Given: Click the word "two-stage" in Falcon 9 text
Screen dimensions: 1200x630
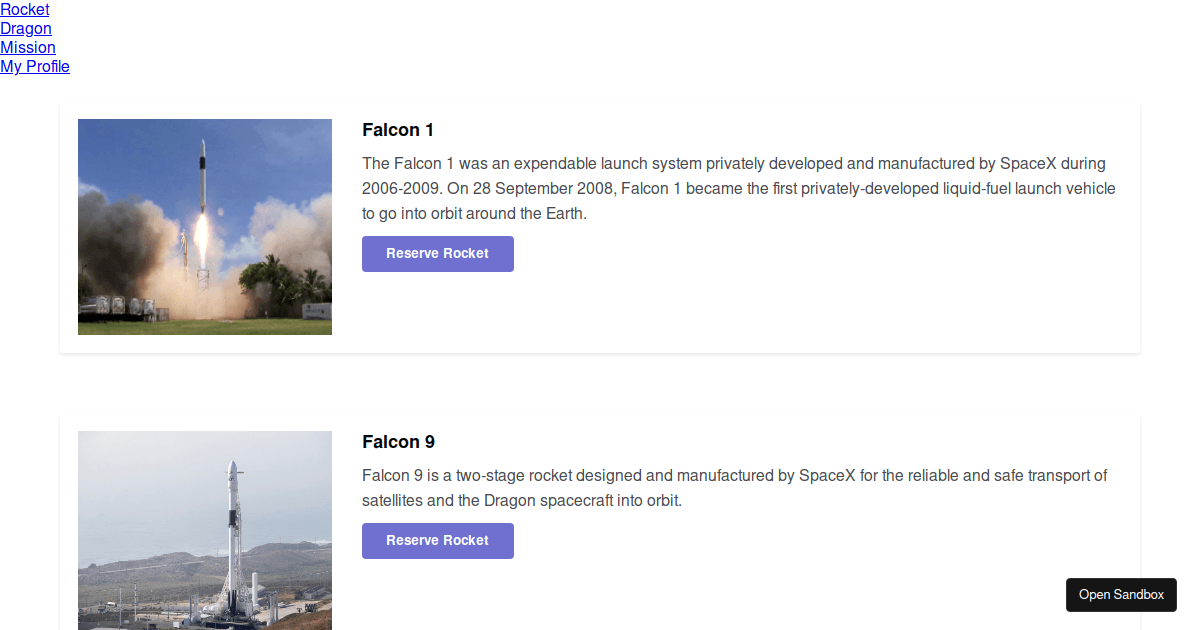Looking at the screenshot, I should click(484, 476).
